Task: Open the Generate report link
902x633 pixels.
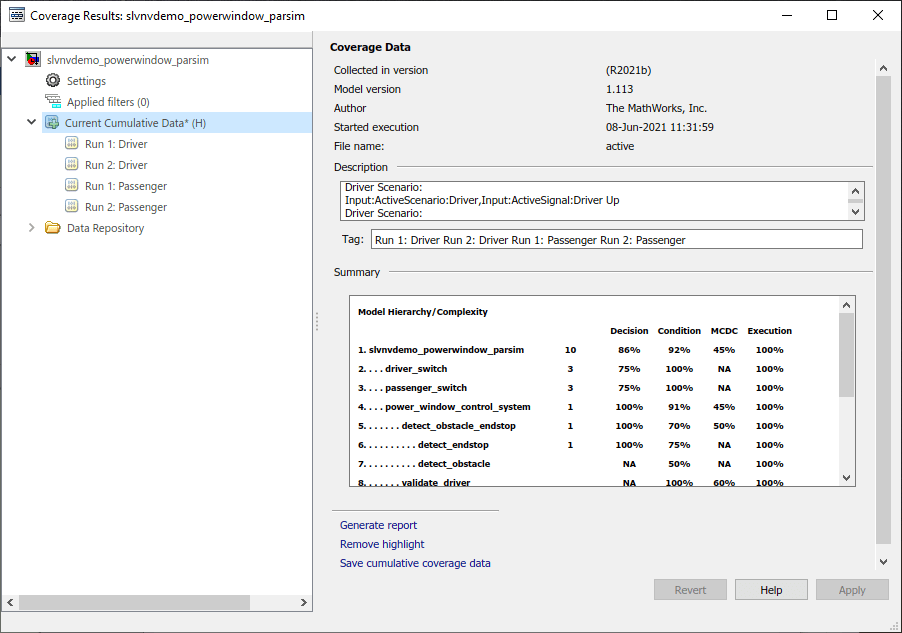Action: click(x=378, y=525)
